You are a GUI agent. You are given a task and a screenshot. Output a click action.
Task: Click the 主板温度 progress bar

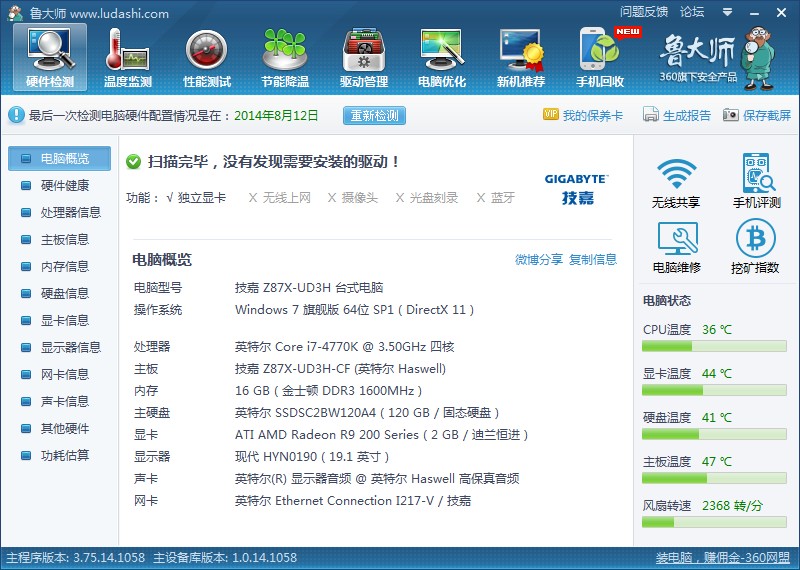click(714, 478)
